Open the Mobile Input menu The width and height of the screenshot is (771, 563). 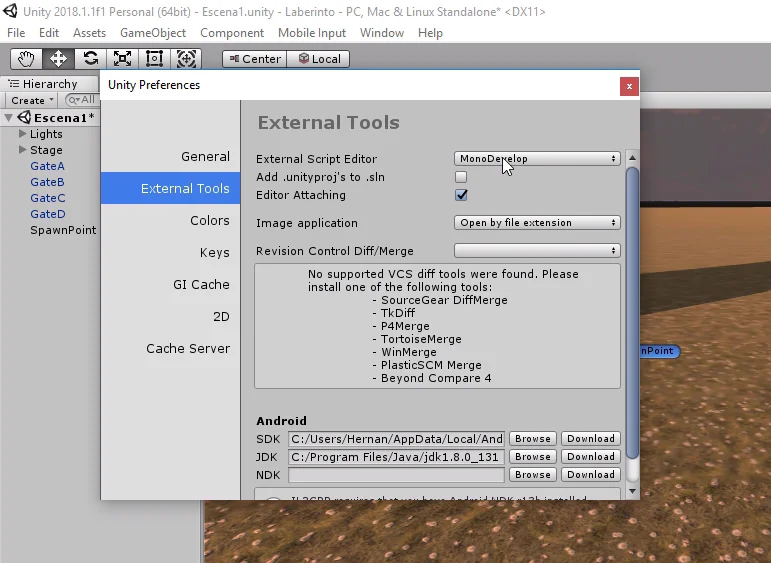coord(312,33)
